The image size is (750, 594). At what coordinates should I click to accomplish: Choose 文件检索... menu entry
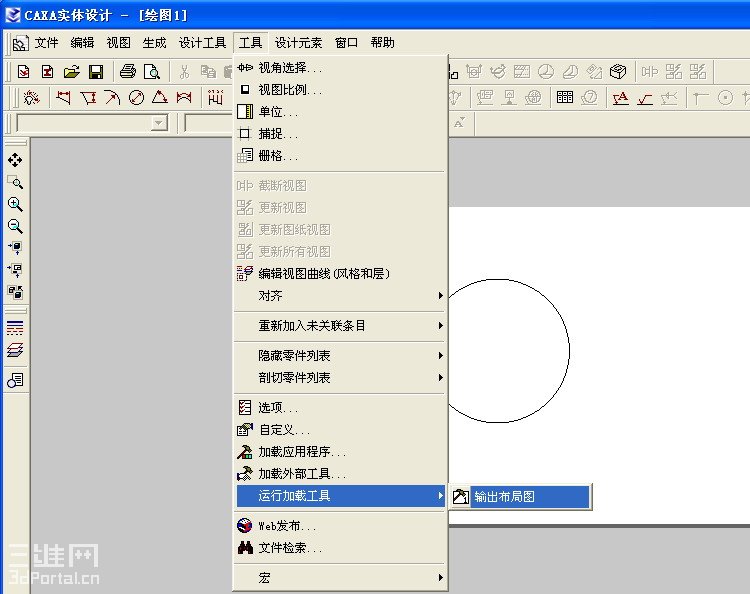coord(341,548)
